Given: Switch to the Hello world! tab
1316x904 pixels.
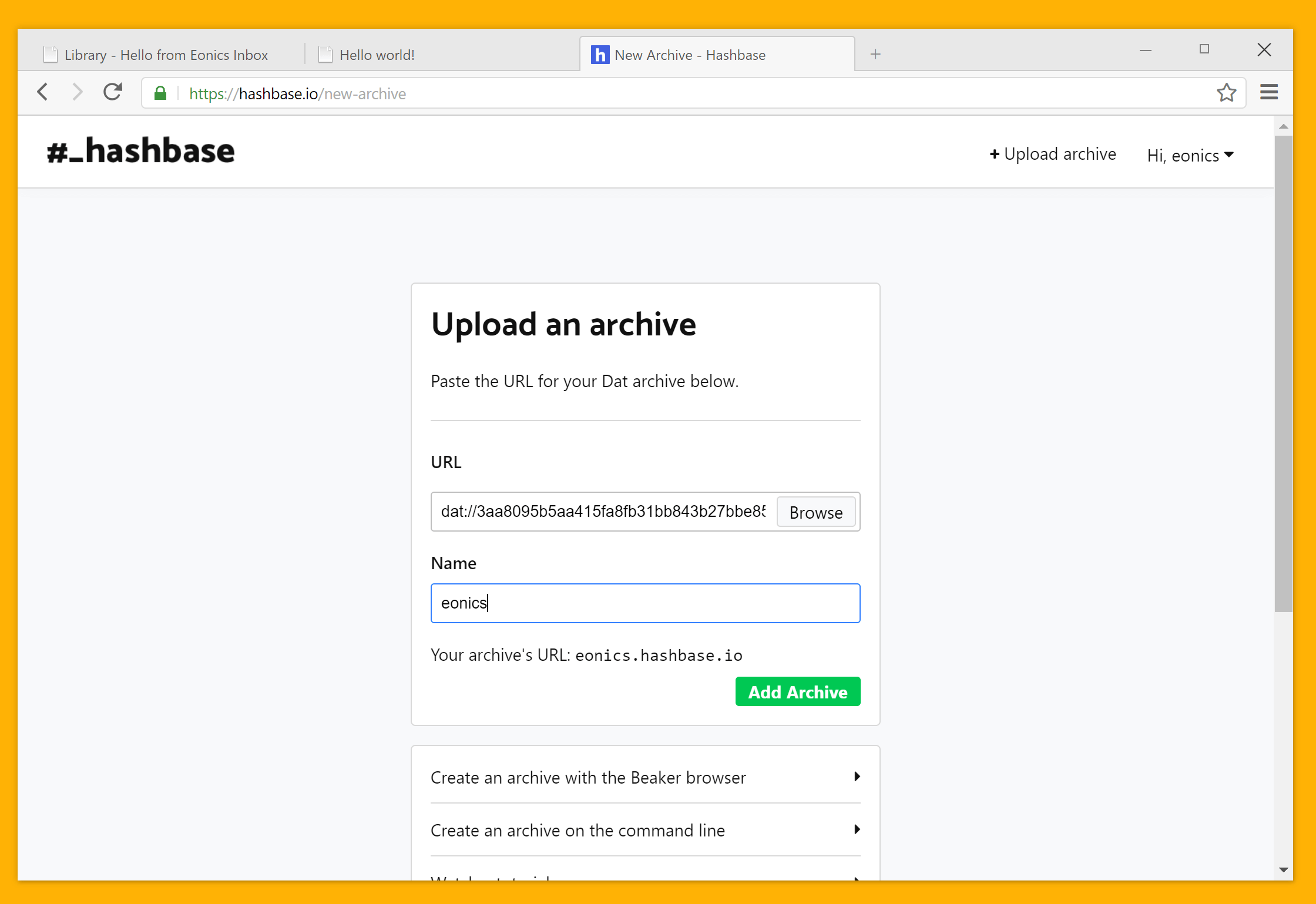Looking at the screenshot, I should 377,54.
